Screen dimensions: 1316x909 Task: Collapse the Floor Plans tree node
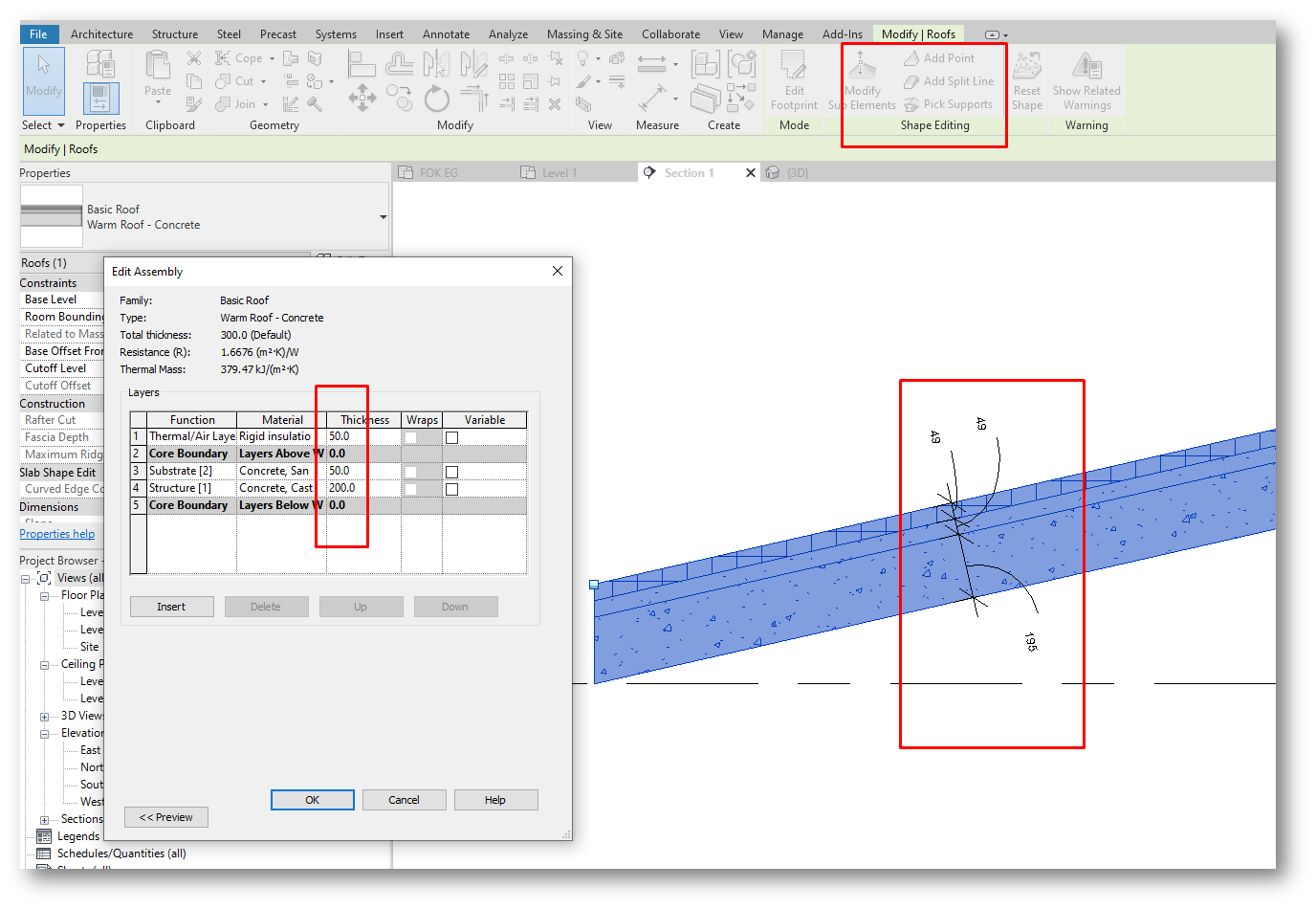click(44, 596)
